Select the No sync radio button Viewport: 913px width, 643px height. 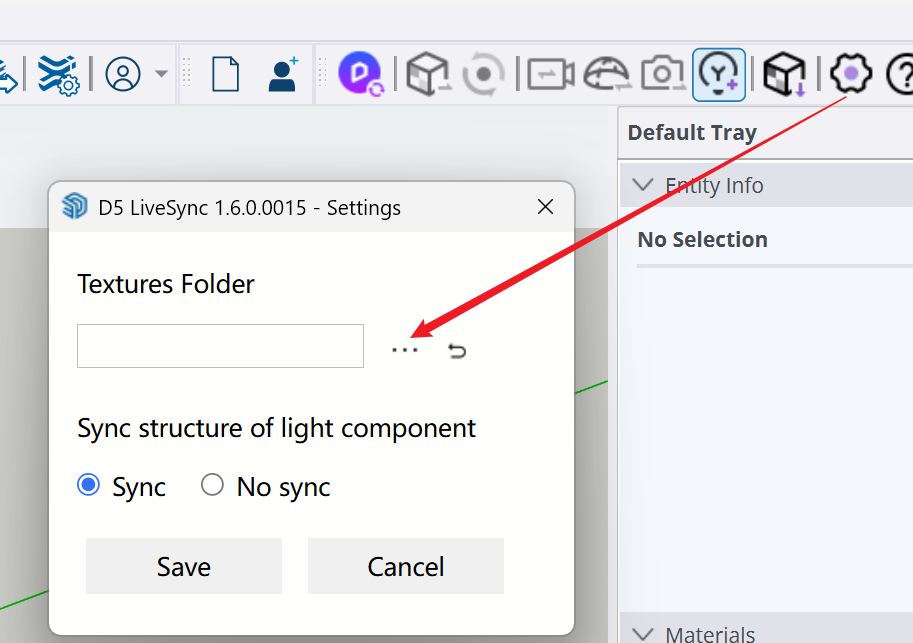tap(212, 486)
